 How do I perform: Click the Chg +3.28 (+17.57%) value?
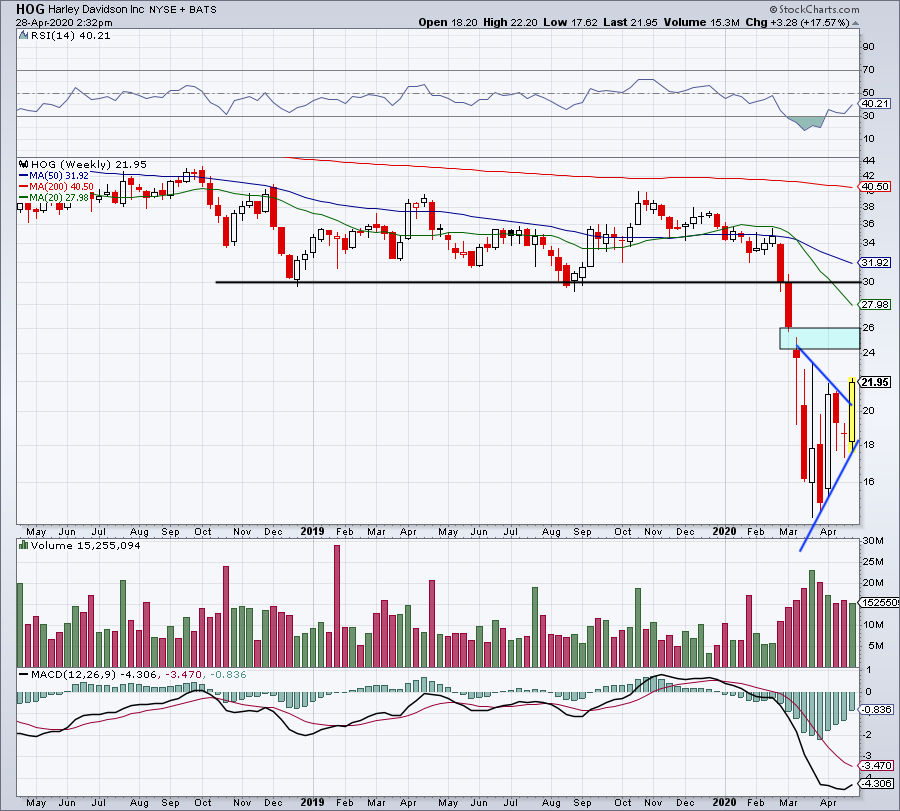pos(797,22)
